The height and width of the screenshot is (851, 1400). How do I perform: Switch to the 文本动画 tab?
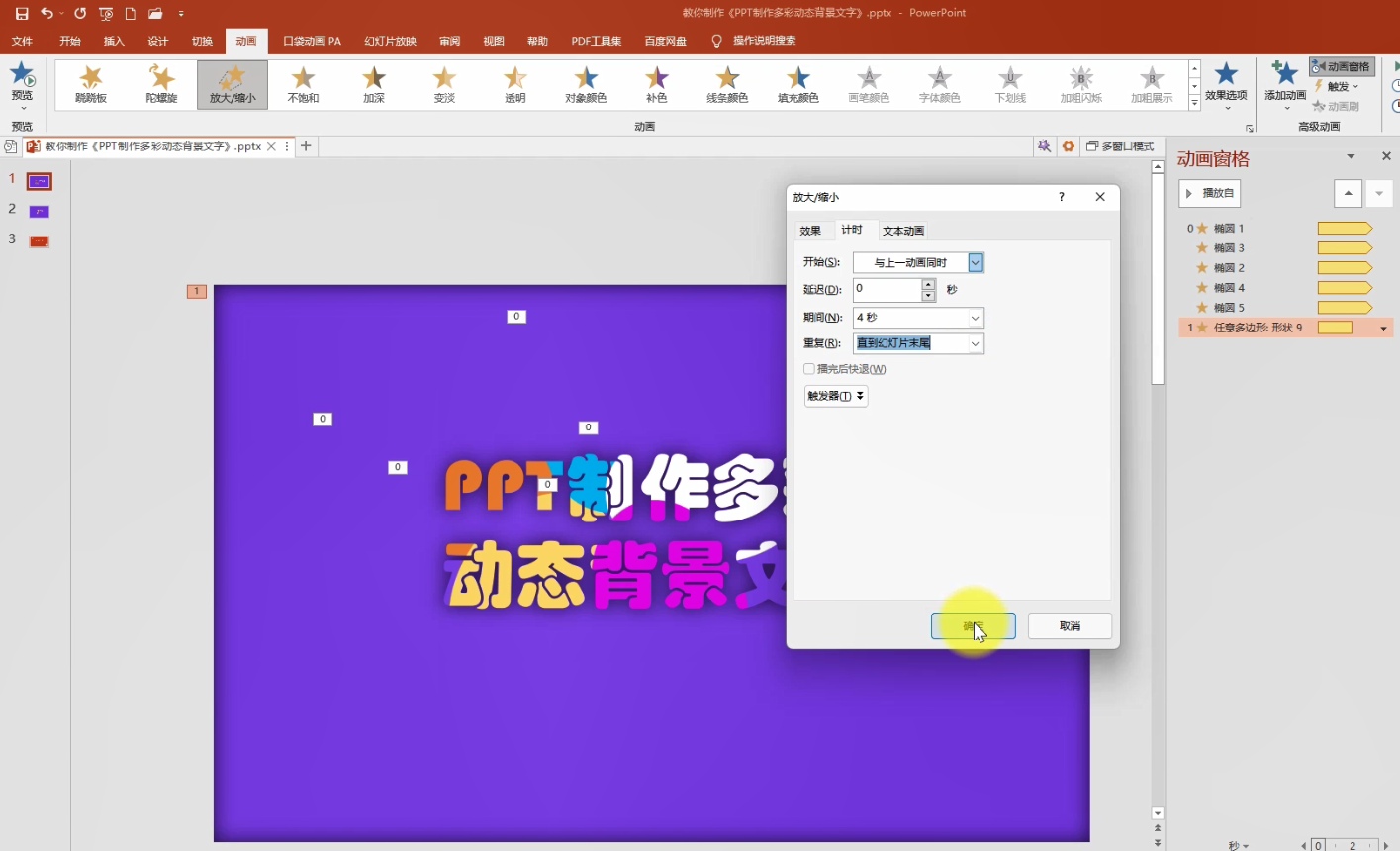coord(903,231)
